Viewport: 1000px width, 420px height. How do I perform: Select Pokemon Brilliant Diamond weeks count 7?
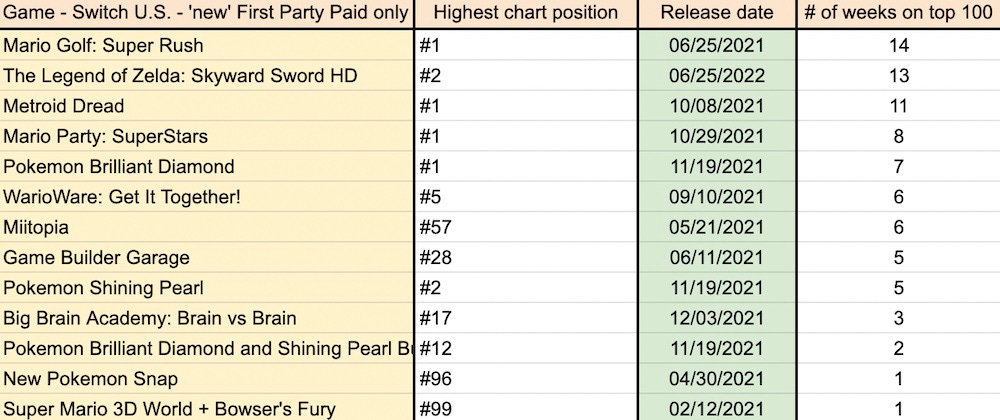tap(898, 167)
